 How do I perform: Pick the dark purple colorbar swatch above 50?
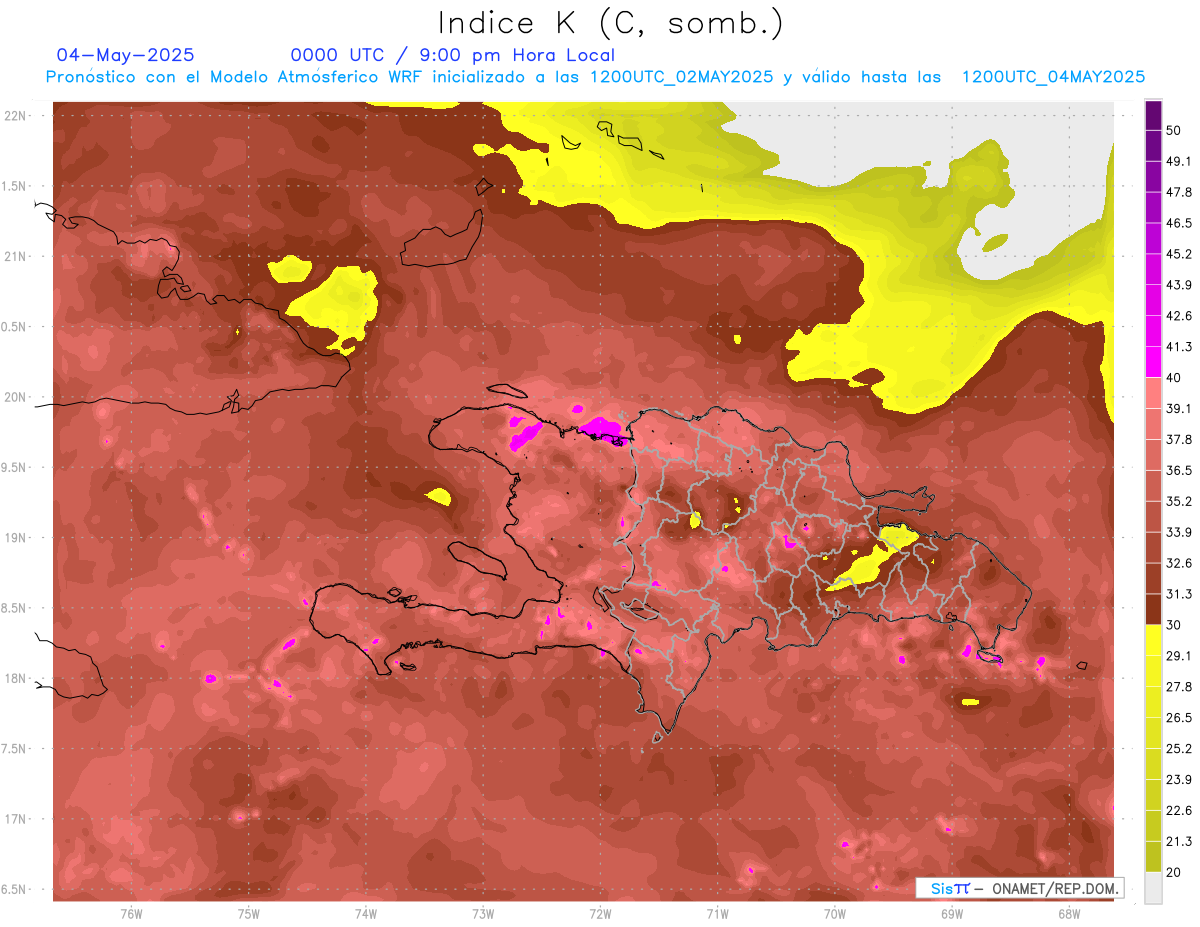click(x=1153, y=115)
